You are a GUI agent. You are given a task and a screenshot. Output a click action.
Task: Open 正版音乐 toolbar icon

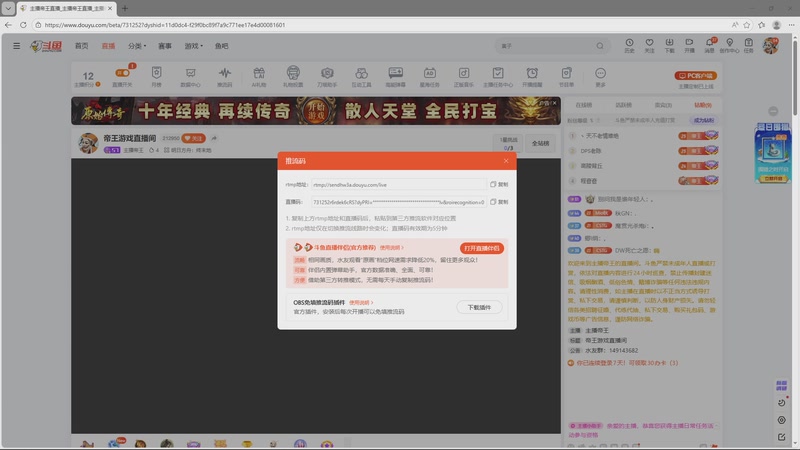tap(464, 77)
